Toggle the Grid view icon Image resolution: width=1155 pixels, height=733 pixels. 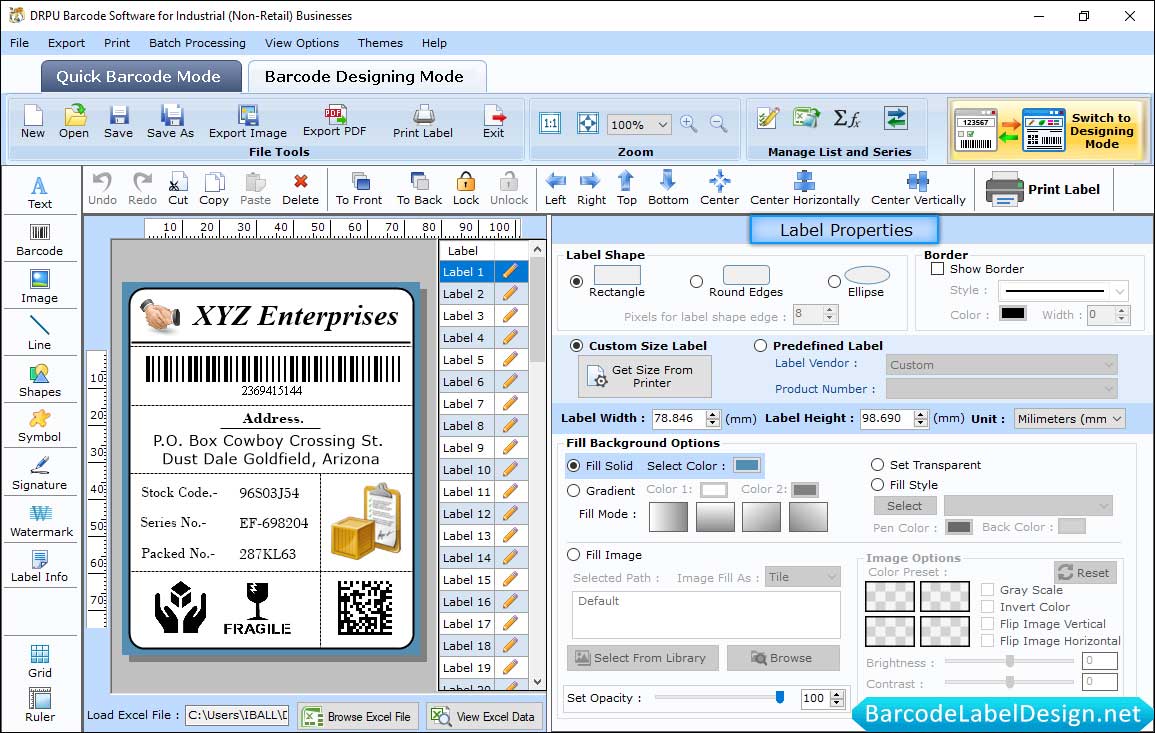(x=40, y=662)
